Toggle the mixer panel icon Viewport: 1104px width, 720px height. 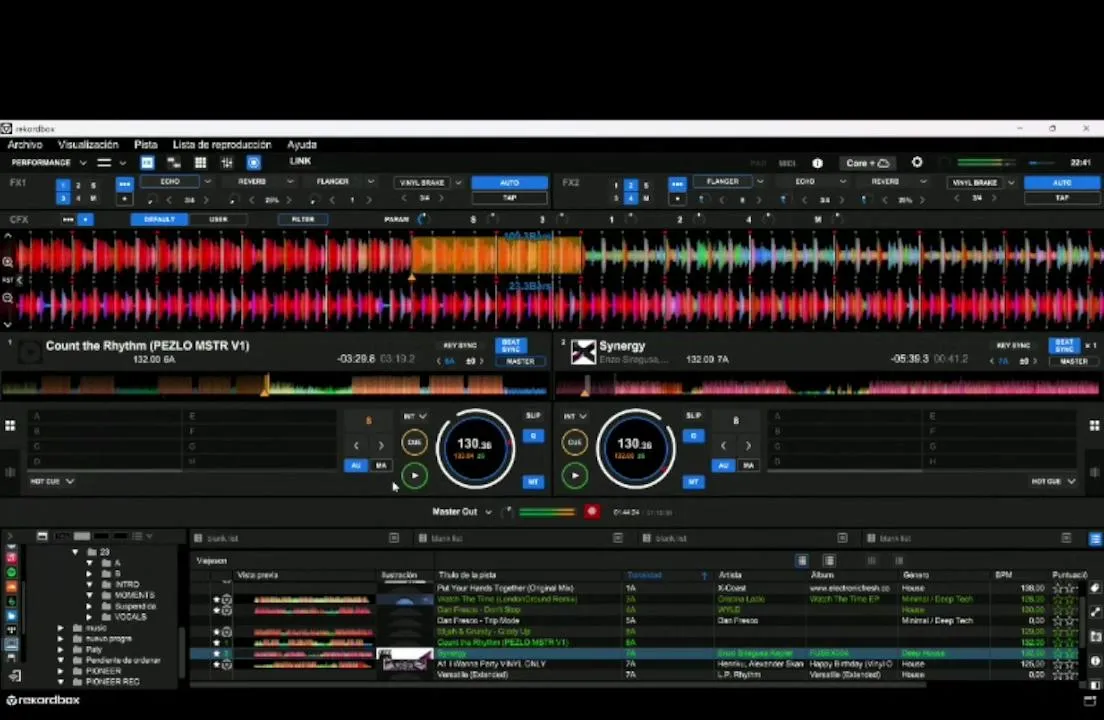227,163
